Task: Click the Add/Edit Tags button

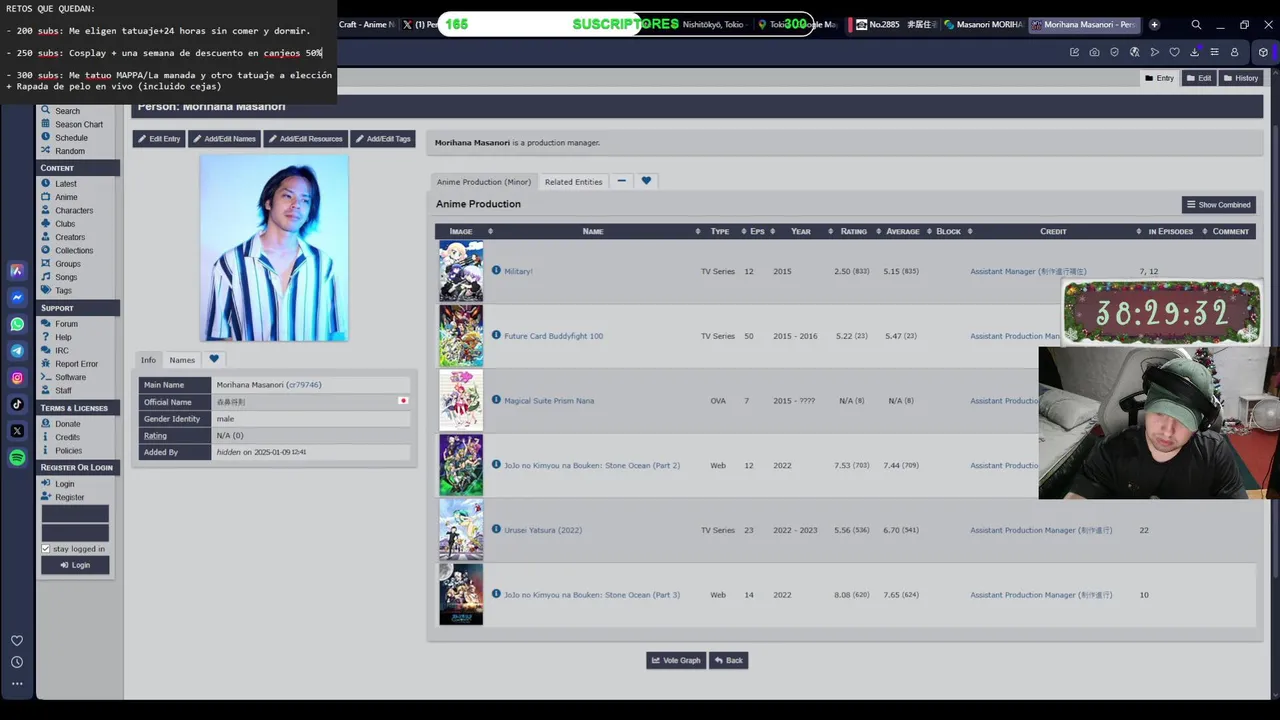Action: pyautogui.click(x=383, y=139)
